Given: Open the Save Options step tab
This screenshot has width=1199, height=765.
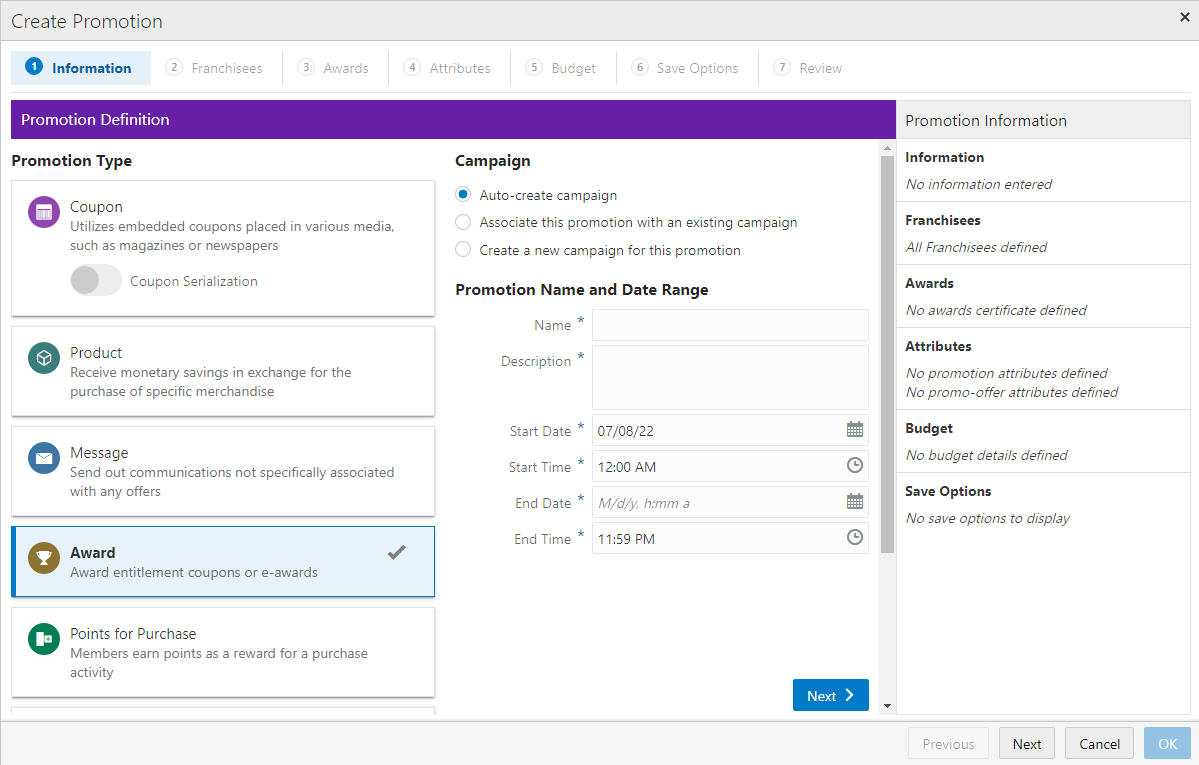Looking at the screenshot, I should coord(686,68).
